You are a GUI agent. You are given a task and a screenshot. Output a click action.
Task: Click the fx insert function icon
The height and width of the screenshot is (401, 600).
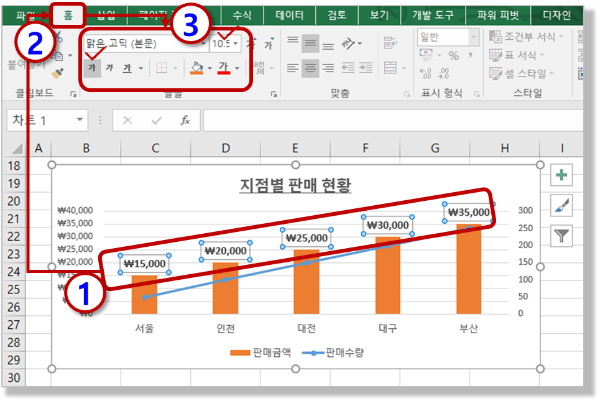click(x=185, y=121)
